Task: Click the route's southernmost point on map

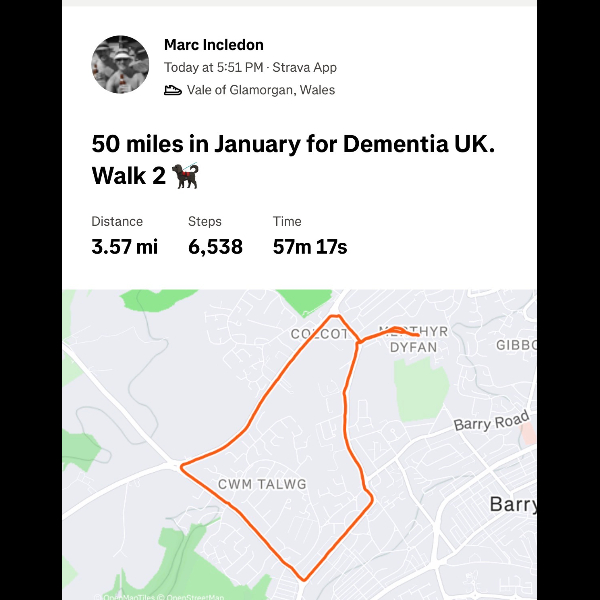Action: pos(304,579)
